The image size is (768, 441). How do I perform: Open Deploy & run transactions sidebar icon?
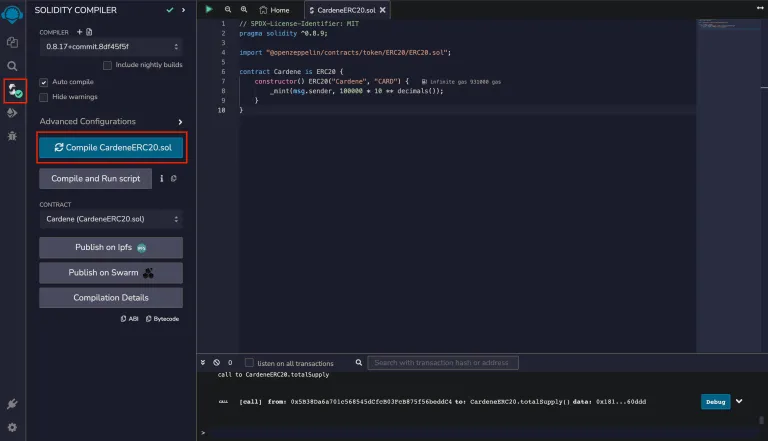[x=12, y=113]
